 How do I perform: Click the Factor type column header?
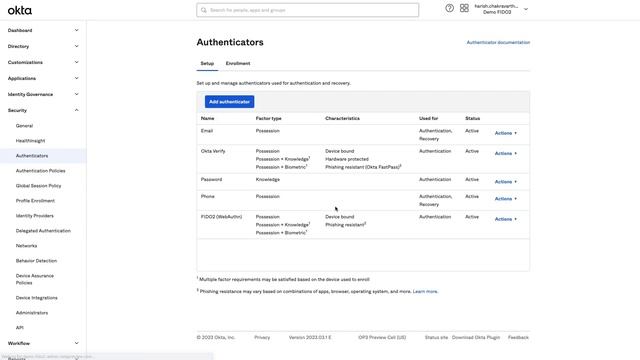[x=269, y=118]
